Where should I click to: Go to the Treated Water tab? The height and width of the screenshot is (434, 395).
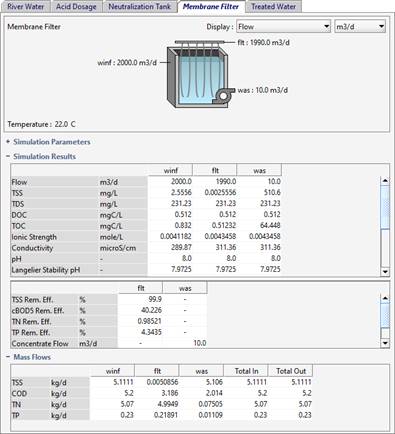(274, 7)
